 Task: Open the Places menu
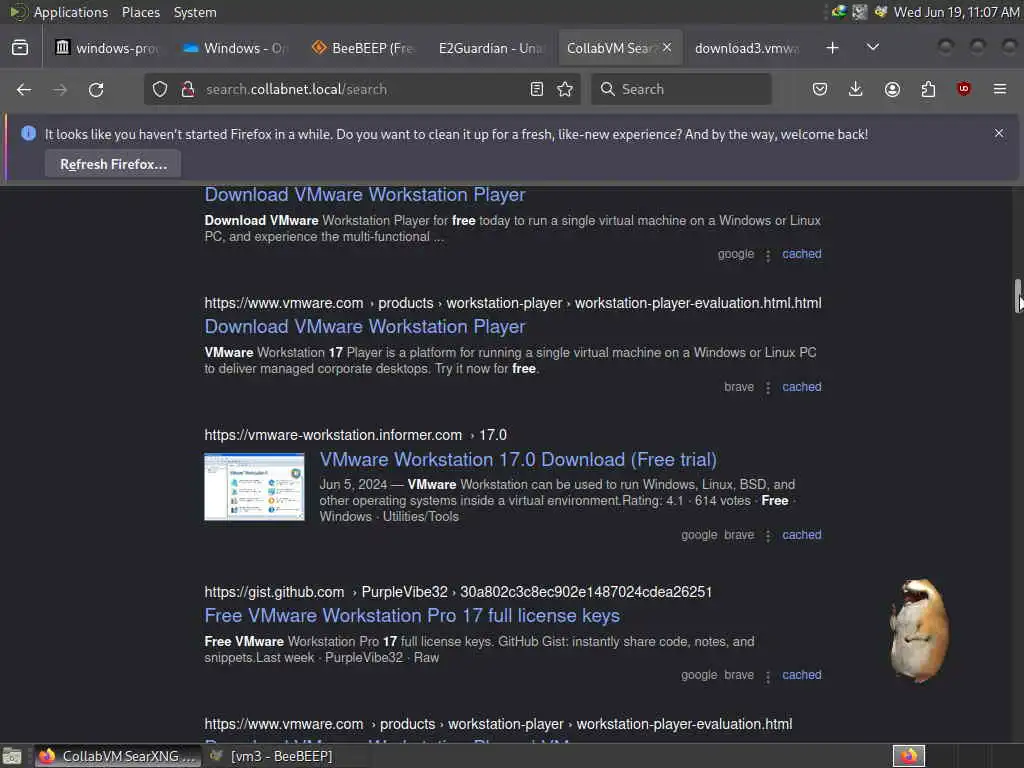(x=140, y=12)
